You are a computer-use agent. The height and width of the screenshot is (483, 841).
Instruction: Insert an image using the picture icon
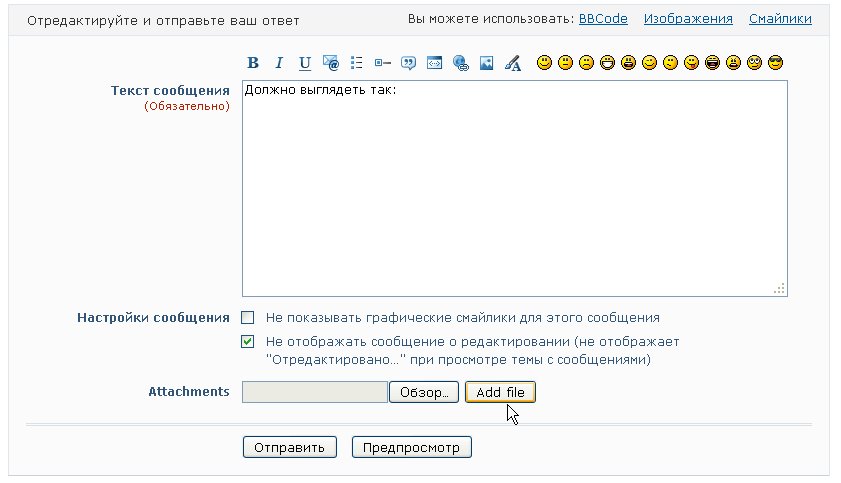[487, 64]
